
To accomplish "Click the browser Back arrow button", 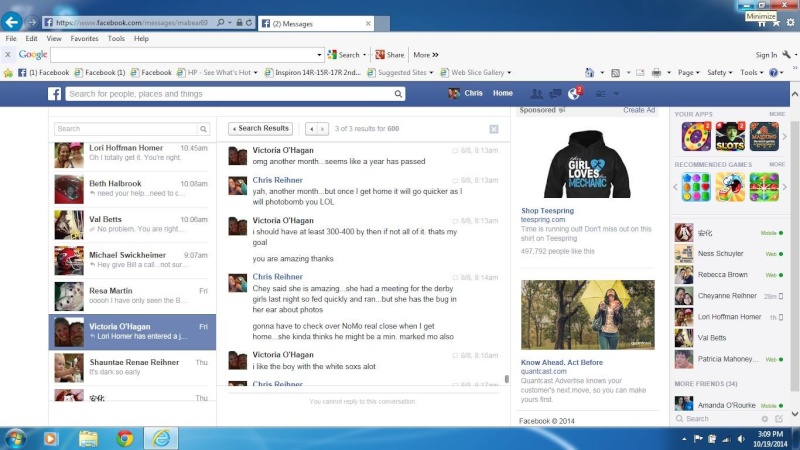I will click(12, 22).
